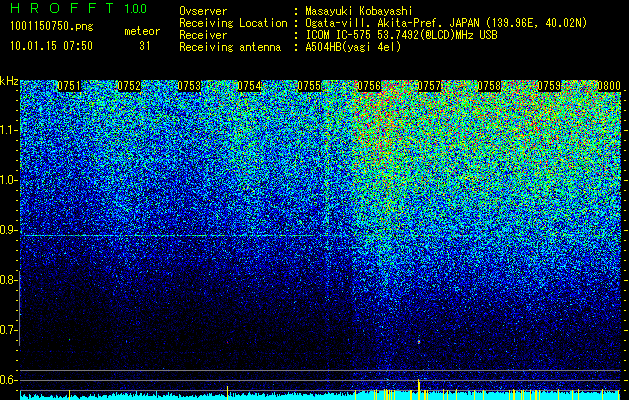Click the 1.1 frequency axis label
Viewport: 629px width, 400px height.
click(9, 130)
